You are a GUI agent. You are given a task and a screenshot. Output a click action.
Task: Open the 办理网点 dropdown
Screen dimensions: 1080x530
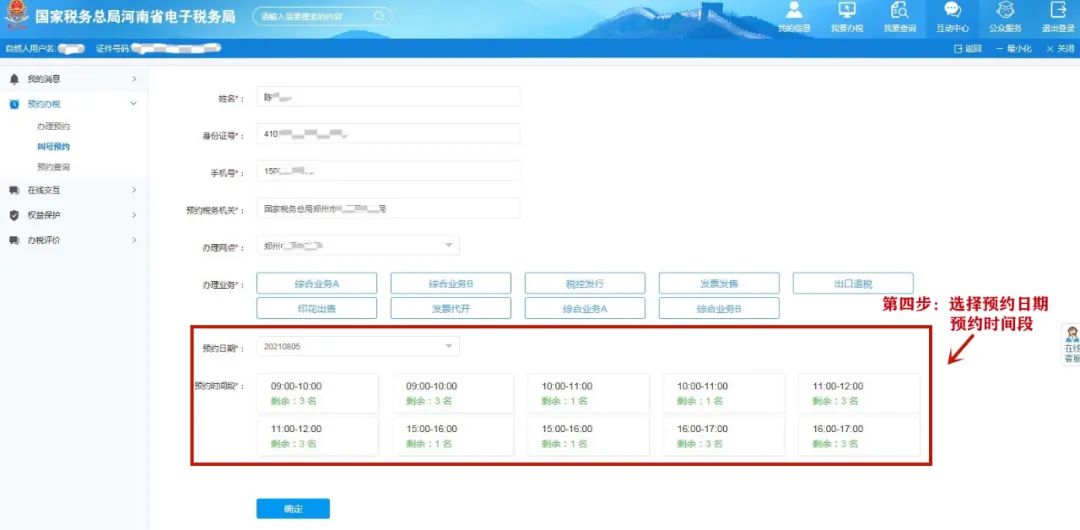(x=358, y=245)
